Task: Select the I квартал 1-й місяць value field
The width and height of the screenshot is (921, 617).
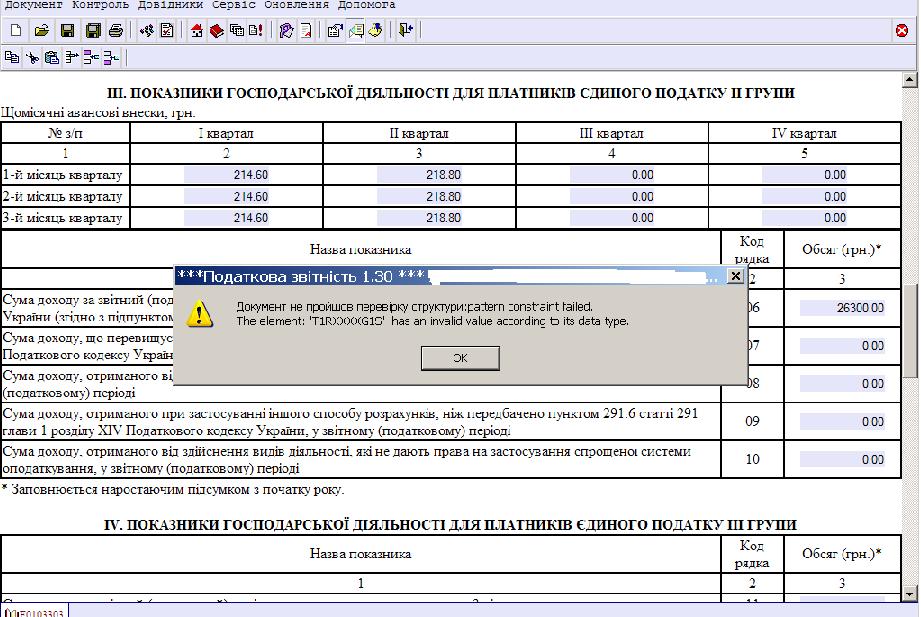Action: click(x=226, y=175)
